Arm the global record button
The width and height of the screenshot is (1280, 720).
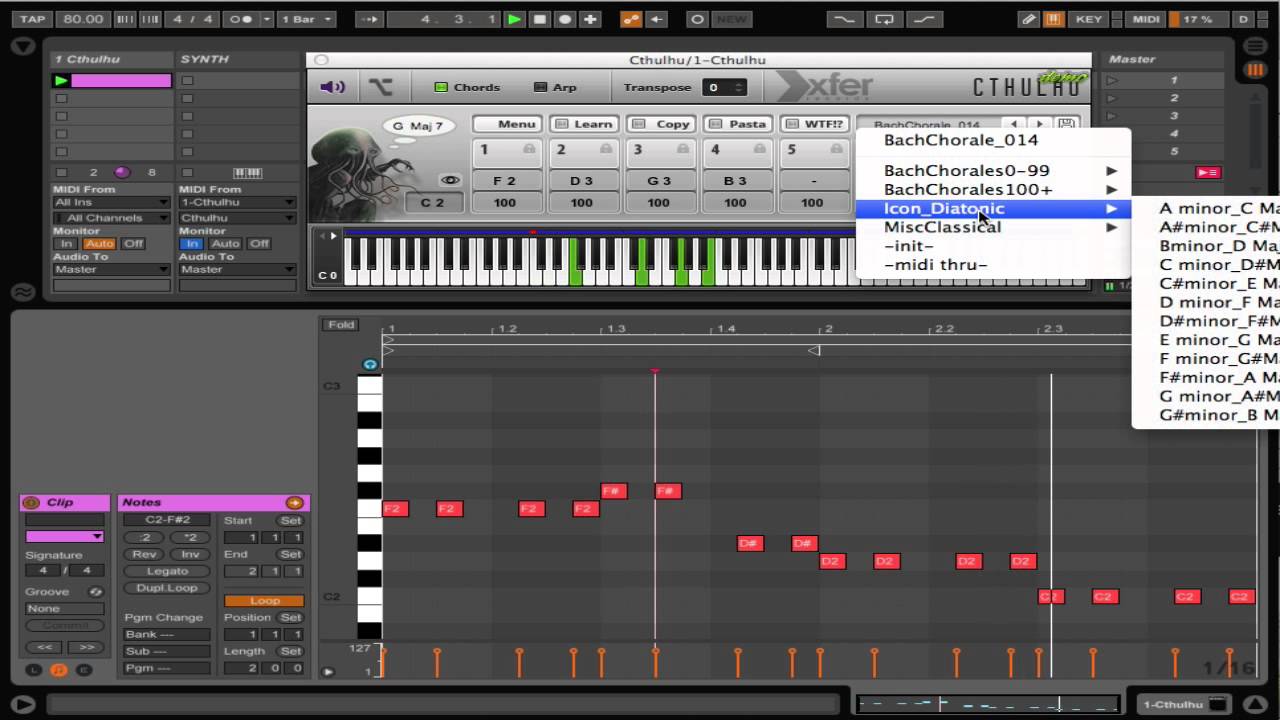point(565,19)
